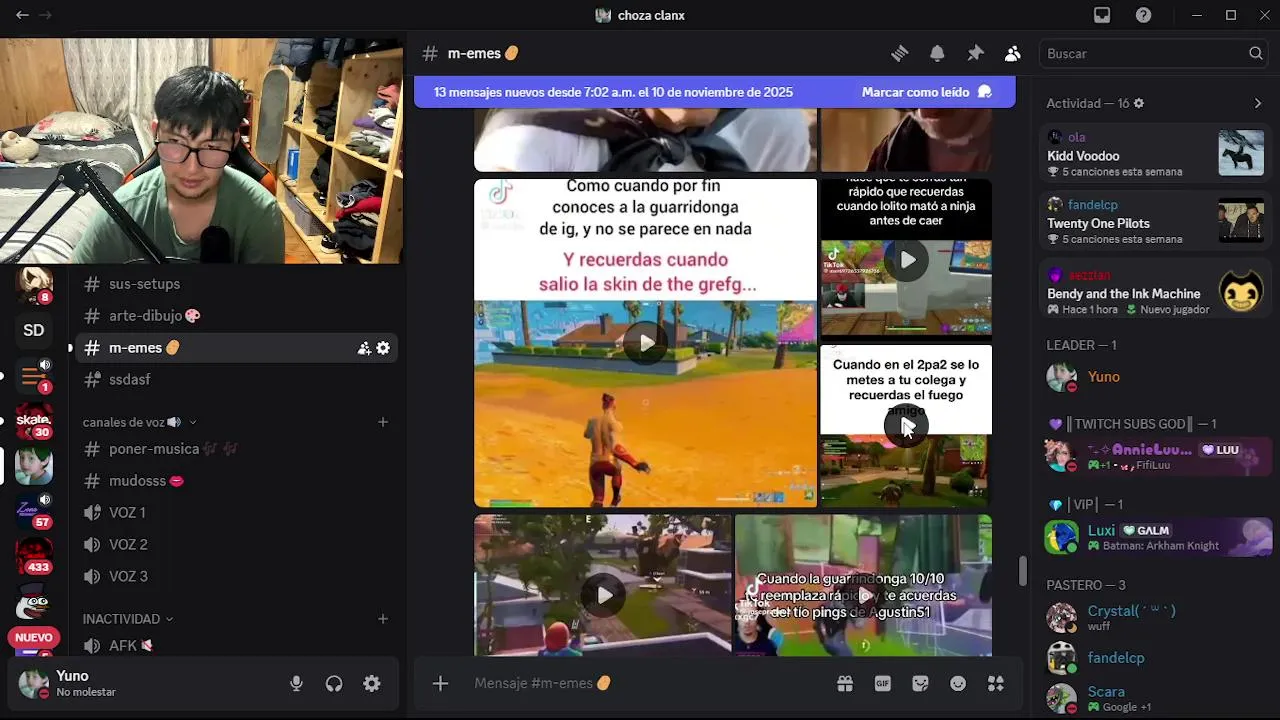The height and width of the screenshot is (720, 1280).
Task: Open member Crystal in PASTERO list
Action: click(x=1154, y=617)
